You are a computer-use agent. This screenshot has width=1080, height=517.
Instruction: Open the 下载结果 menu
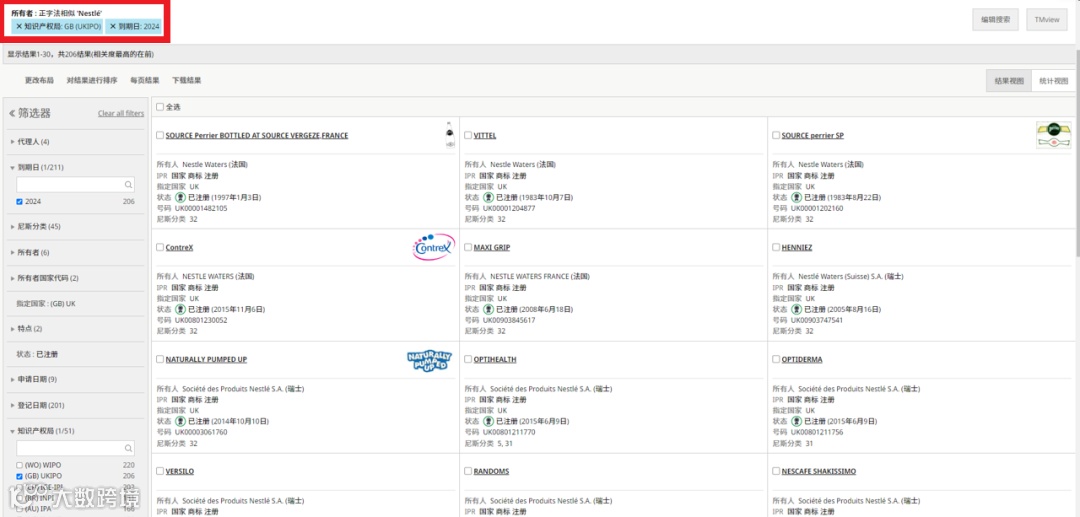click(x=187, y=81)
